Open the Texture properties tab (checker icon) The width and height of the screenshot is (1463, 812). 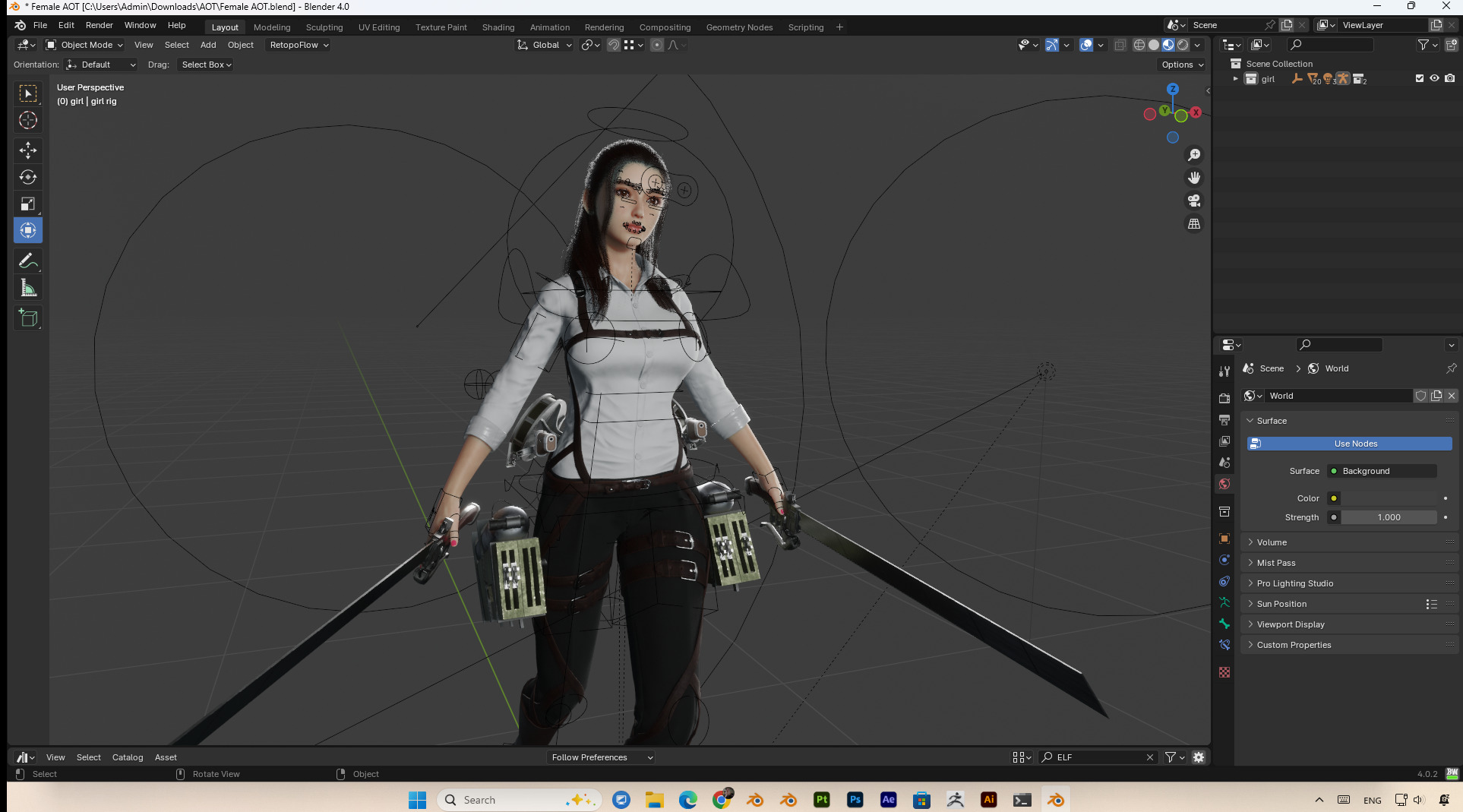point(1224,672)
